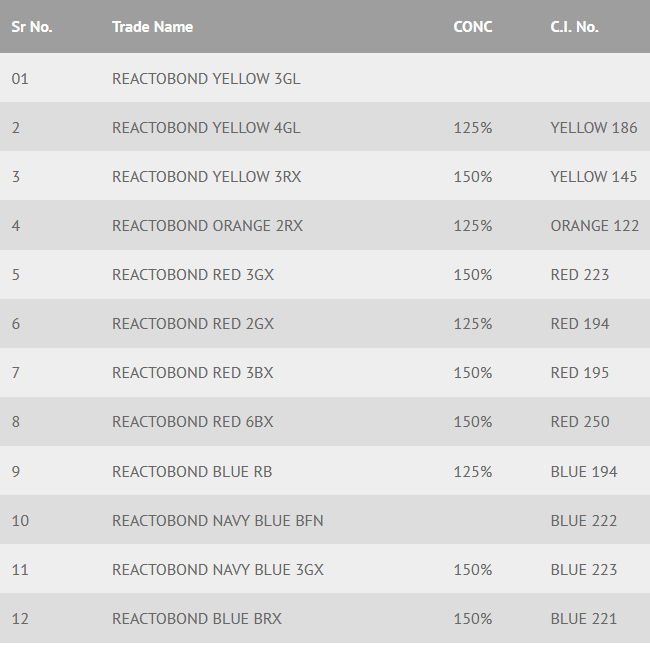Select REACTOBOND YELLOW 3RX row name
Image resolution: width=650 pixels, height=647 pixels.
(x=206, y=177)
